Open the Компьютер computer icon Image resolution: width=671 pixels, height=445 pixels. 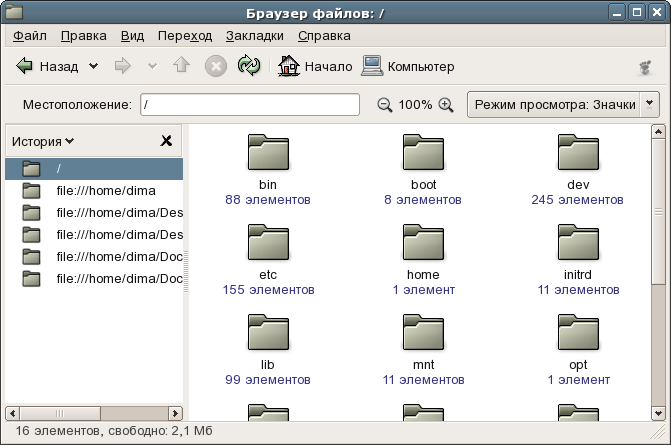click(372, 67)
